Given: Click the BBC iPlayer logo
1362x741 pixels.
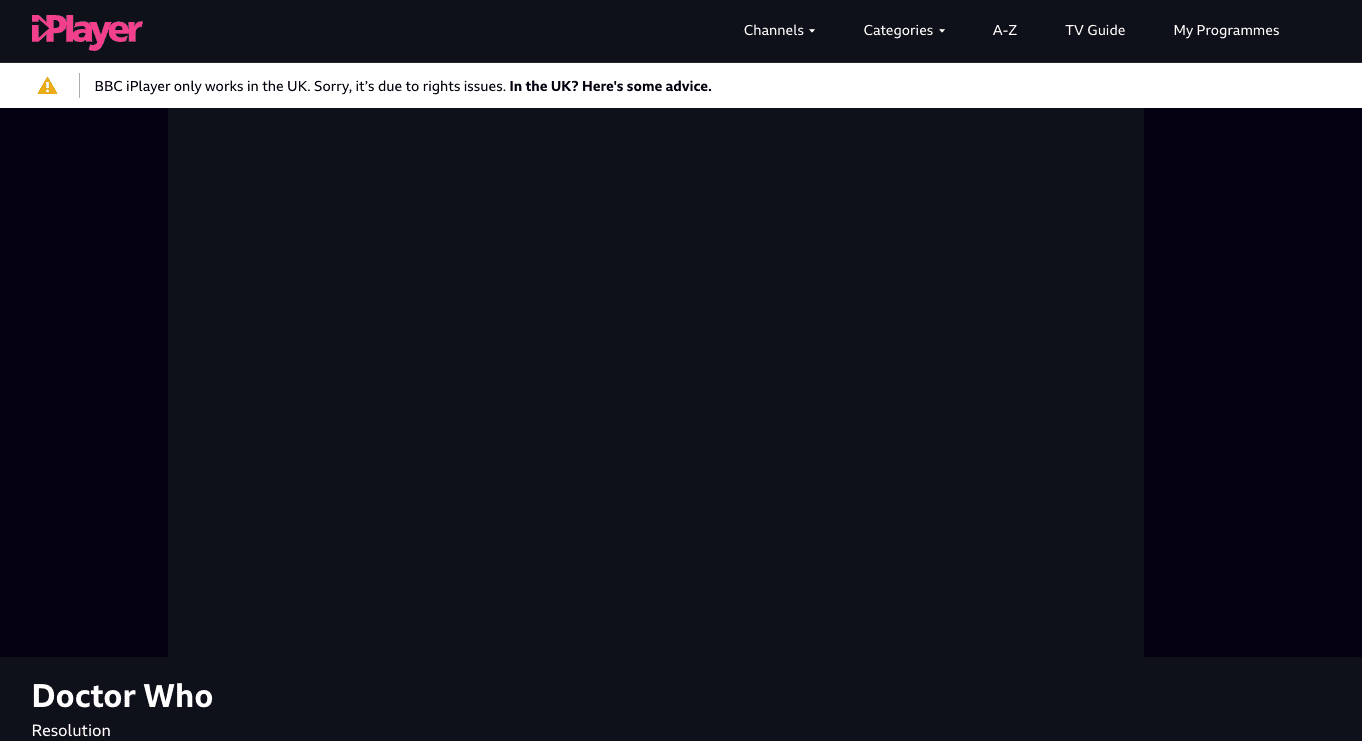Looking at the screenshot, I should (x=87, y=31).
